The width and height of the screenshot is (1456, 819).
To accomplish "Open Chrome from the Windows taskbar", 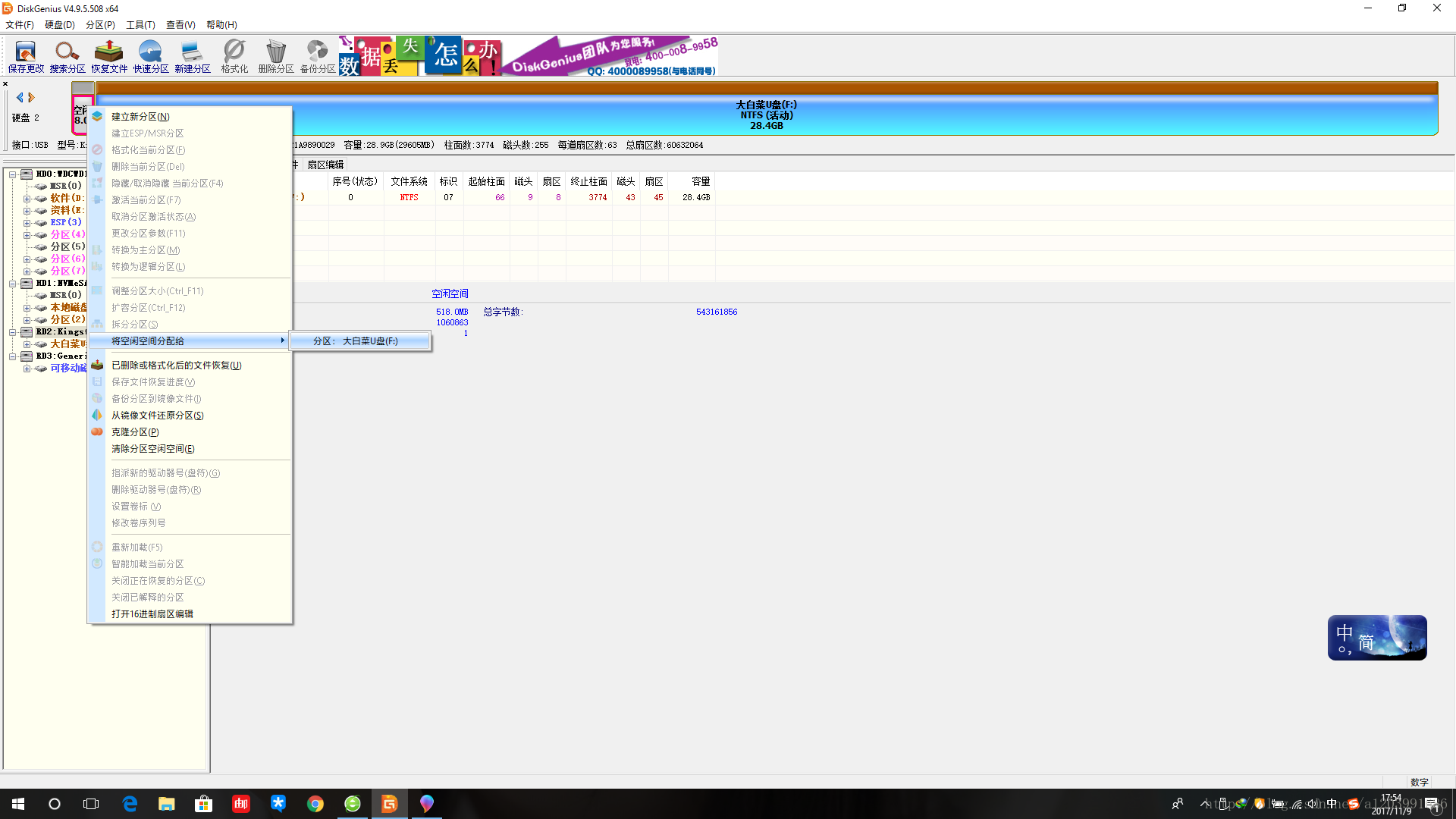I will click(315, 804).
